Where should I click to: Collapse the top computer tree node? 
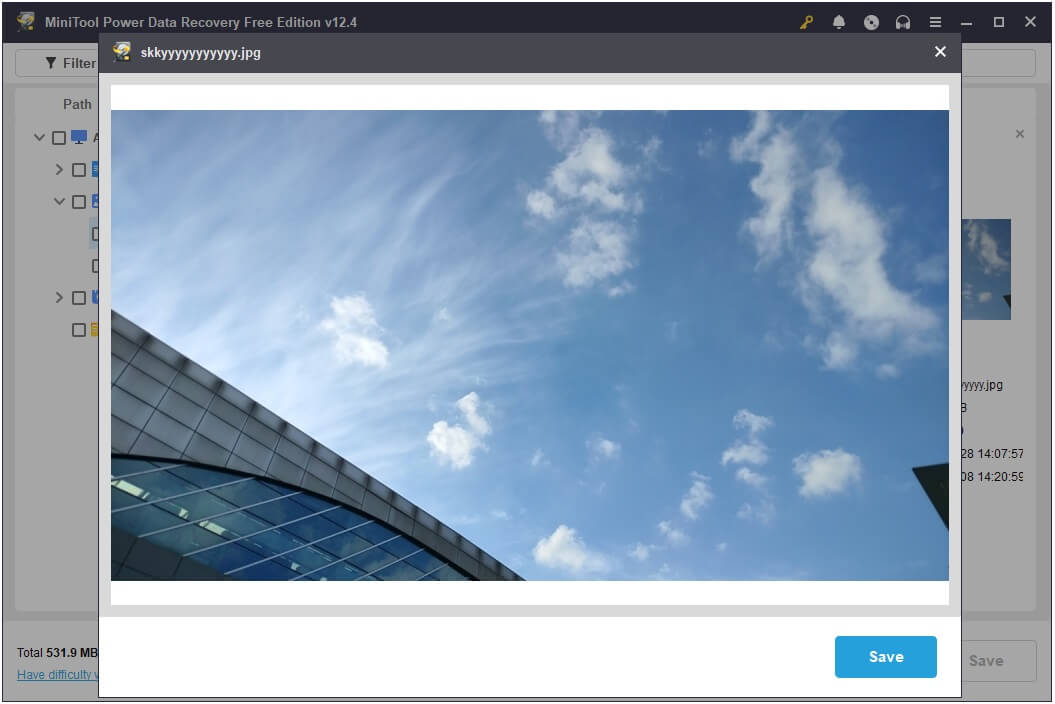39,137
